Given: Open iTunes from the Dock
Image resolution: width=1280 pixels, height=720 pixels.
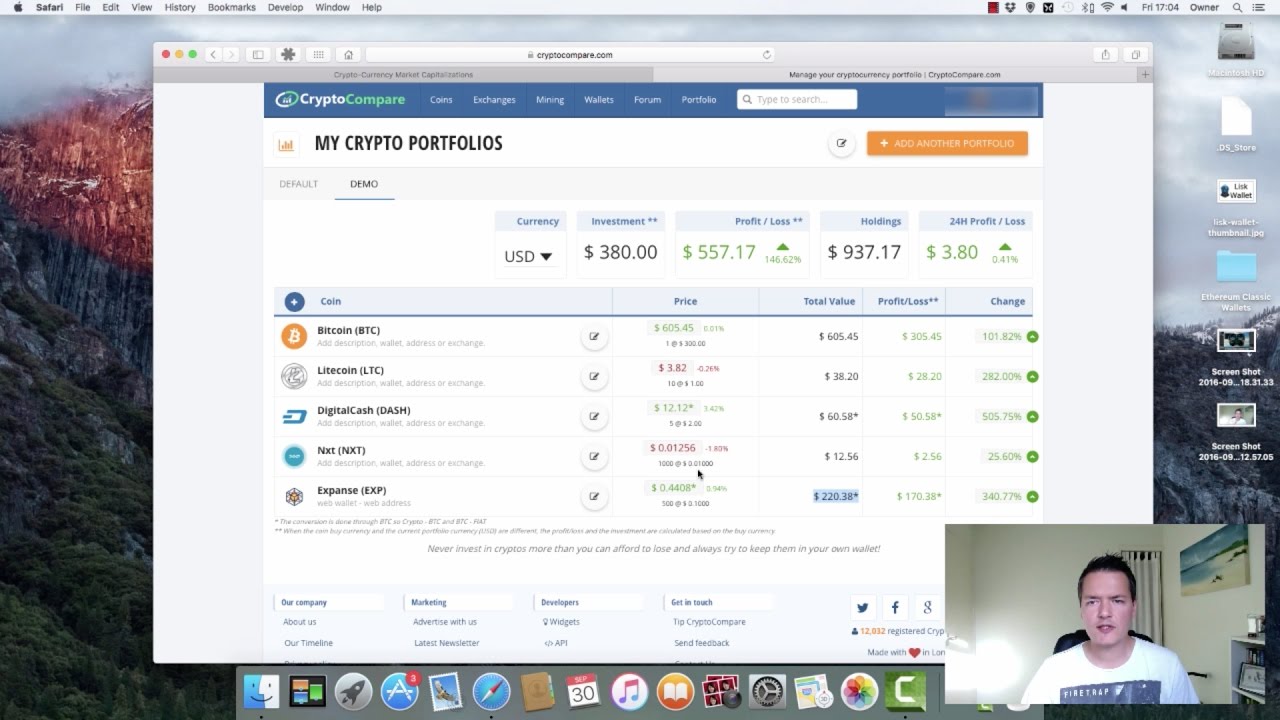Looking at the screenshot, I should pyautogui.click(x=629, y=692).
